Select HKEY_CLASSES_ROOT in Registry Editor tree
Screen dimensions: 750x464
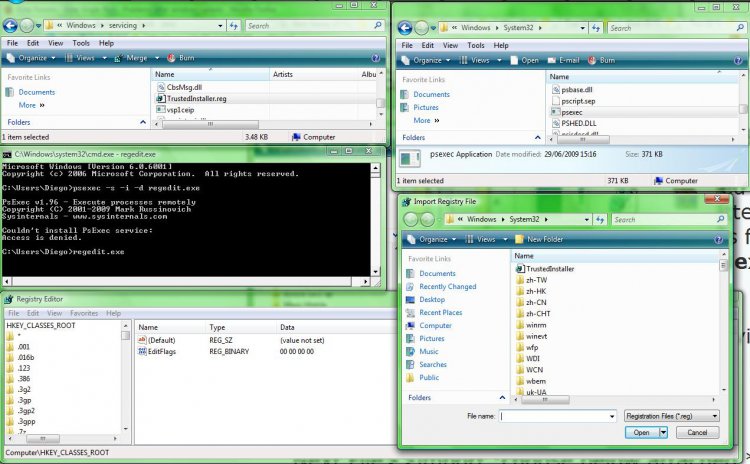pos(41,325)
